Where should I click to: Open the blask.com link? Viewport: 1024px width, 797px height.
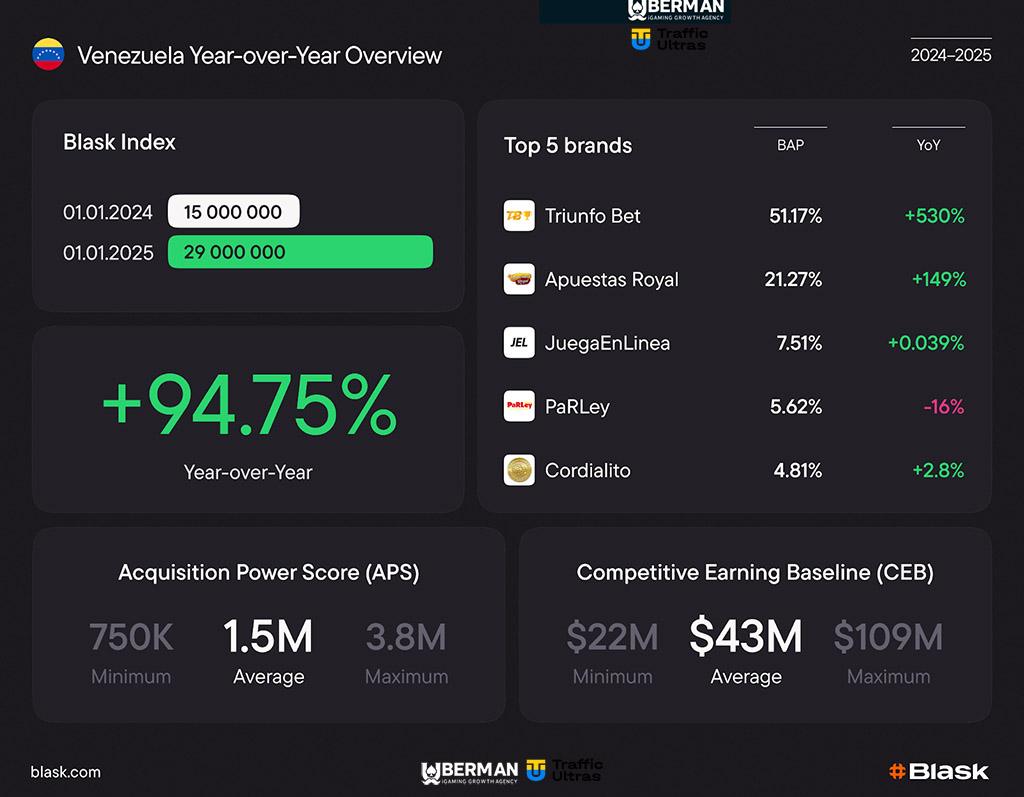tap(66, 772)
